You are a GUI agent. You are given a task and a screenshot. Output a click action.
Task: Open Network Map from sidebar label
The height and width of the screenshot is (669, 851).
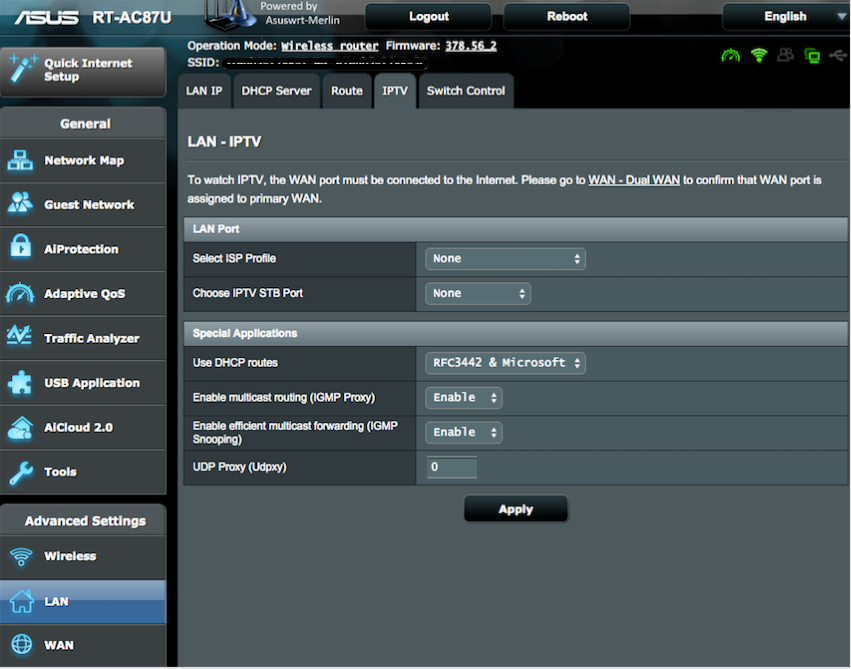[84, 161]
